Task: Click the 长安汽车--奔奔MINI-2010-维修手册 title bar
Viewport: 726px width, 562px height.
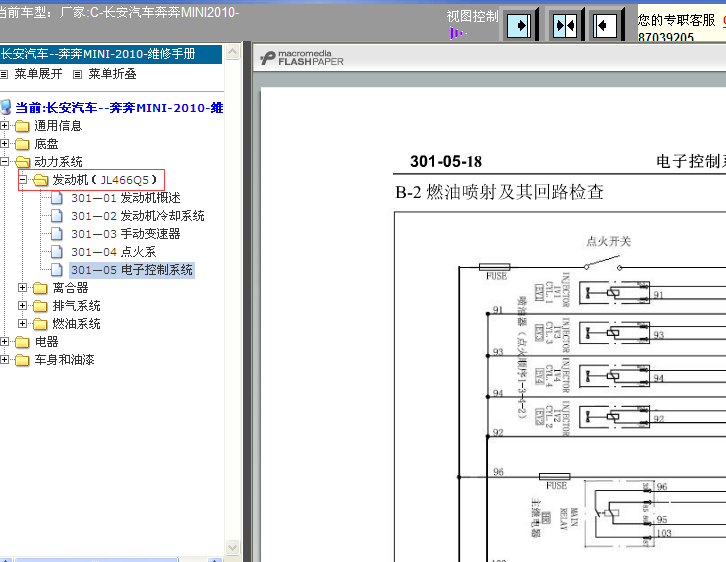Action: (x=111, y=54)
